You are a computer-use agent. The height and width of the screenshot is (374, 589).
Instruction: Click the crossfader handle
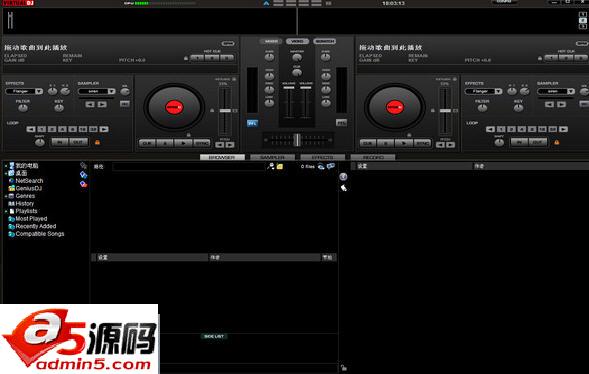point(297,140)
